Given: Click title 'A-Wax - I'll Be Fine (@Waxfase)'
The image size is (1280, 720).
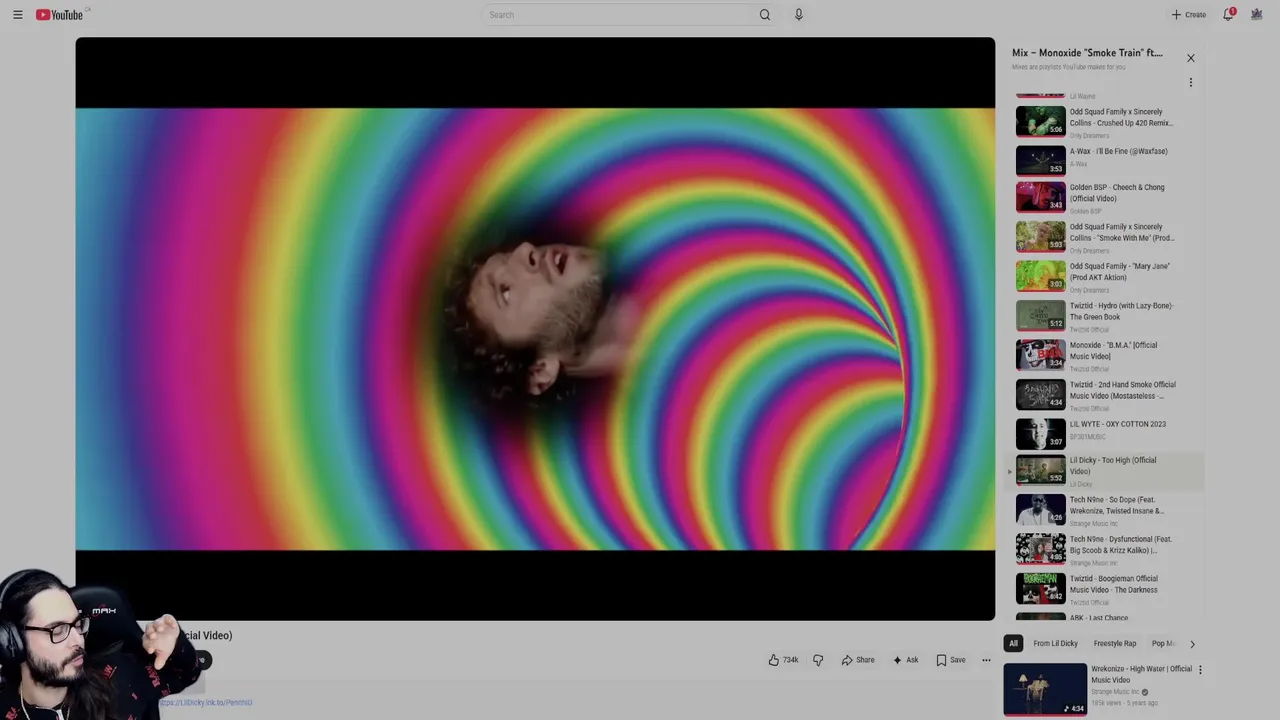Looking at the screenshot, I should point(1118,151).
